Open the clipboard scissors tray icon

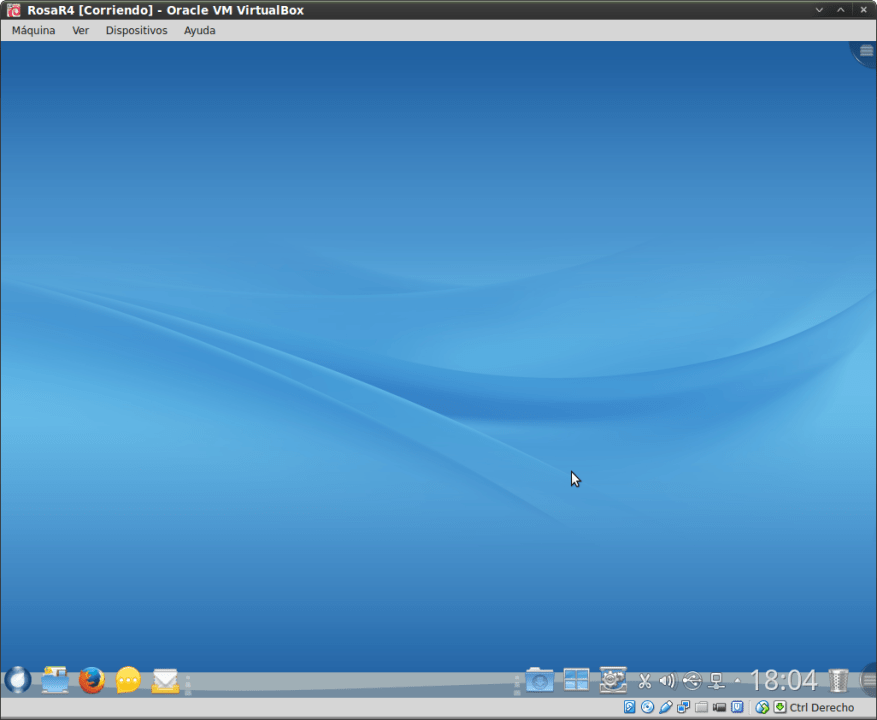tap(645, 682)
